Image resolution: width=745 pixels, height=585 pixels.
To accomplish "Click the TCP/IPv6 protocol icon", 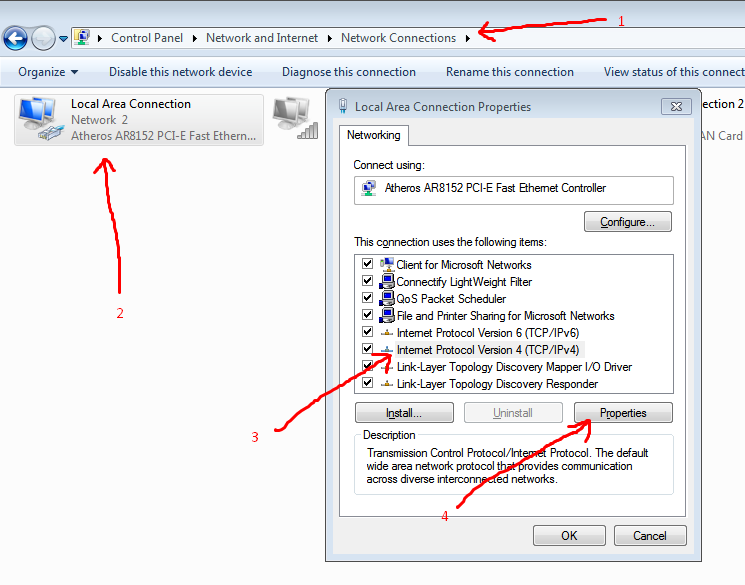I will [x=387, y=333].
